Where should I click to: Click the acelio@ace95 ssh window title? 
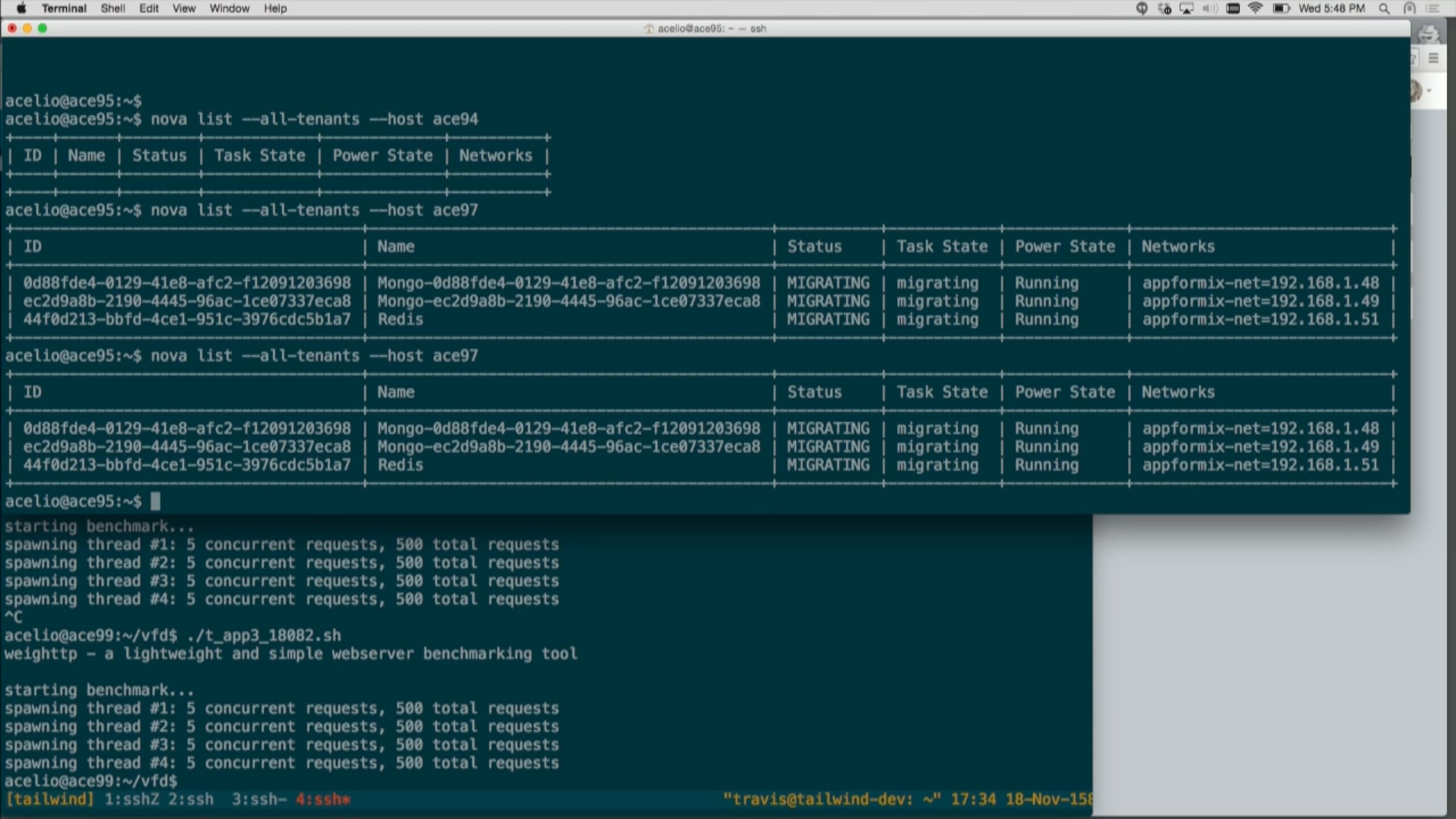coord(705,29)
